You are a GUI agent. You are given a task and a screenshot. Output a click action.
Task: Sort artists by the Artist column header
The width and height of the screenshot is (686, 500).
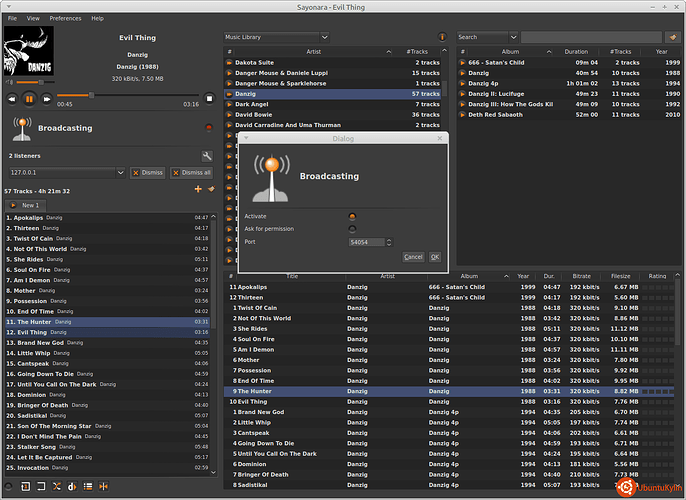(x=313, y=52)
